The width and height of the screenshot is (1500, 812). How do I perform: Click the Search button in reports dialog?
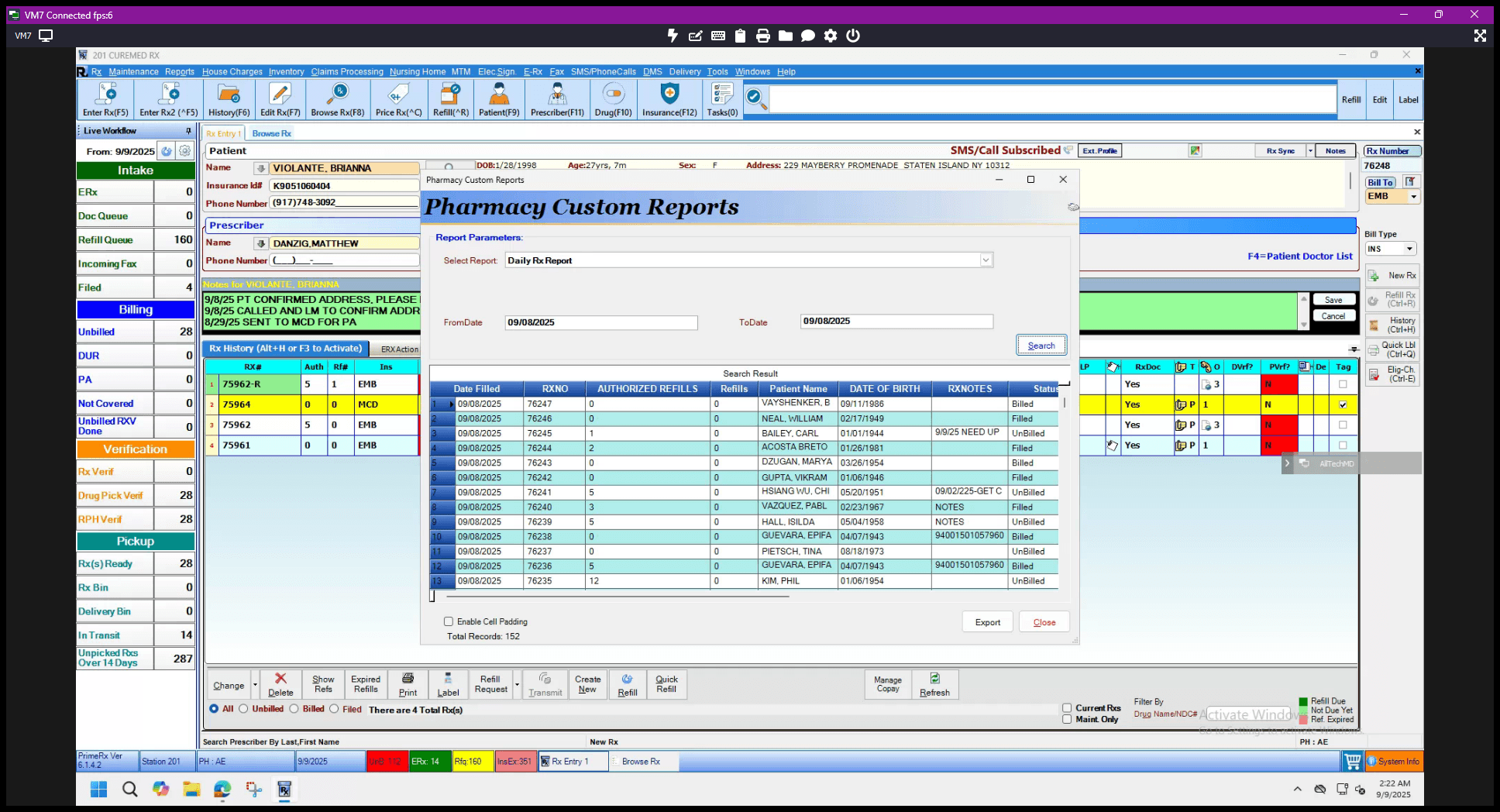[1041, 346]
